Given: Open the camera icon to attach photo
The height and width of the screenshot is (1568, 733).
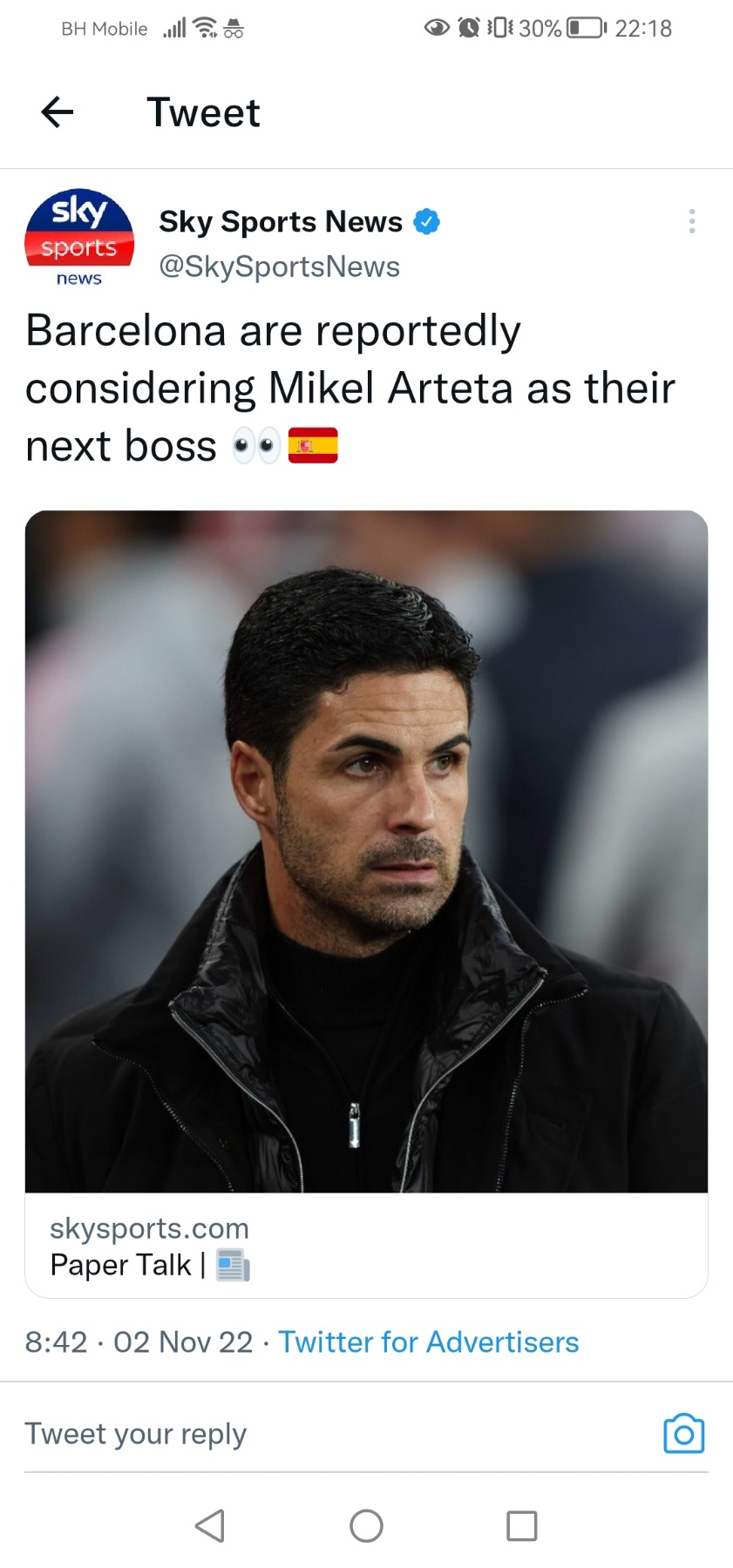Looking at the screenshot, I should pyautogui.click(x=684, y=1434).
